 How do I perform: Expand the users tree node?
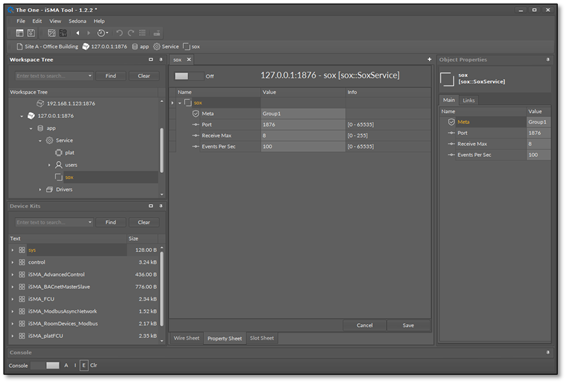click(x=49, y=165)
